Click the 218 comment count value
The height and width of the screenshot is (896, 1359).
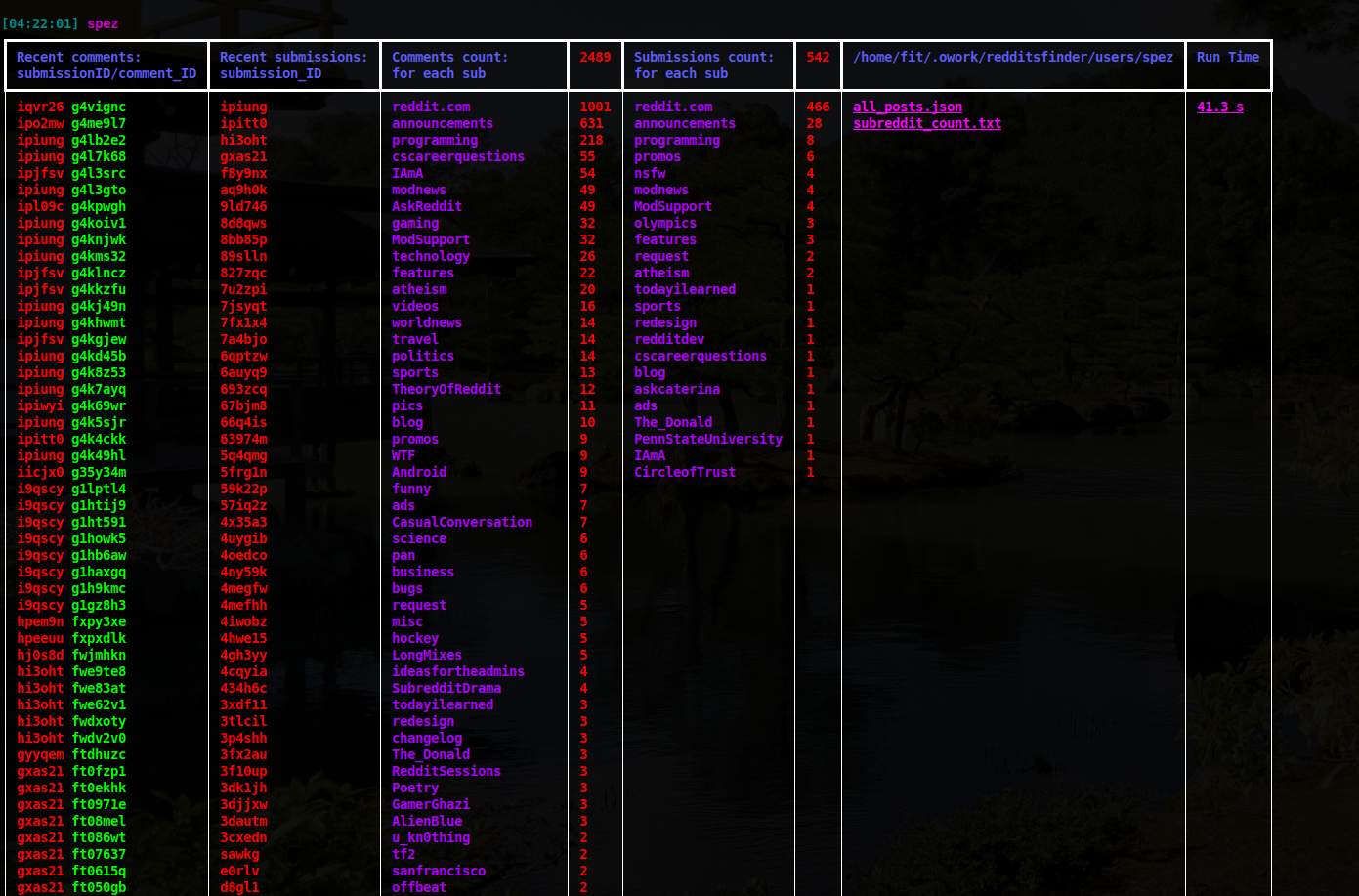pyautogui.click(x=591, y=140)
